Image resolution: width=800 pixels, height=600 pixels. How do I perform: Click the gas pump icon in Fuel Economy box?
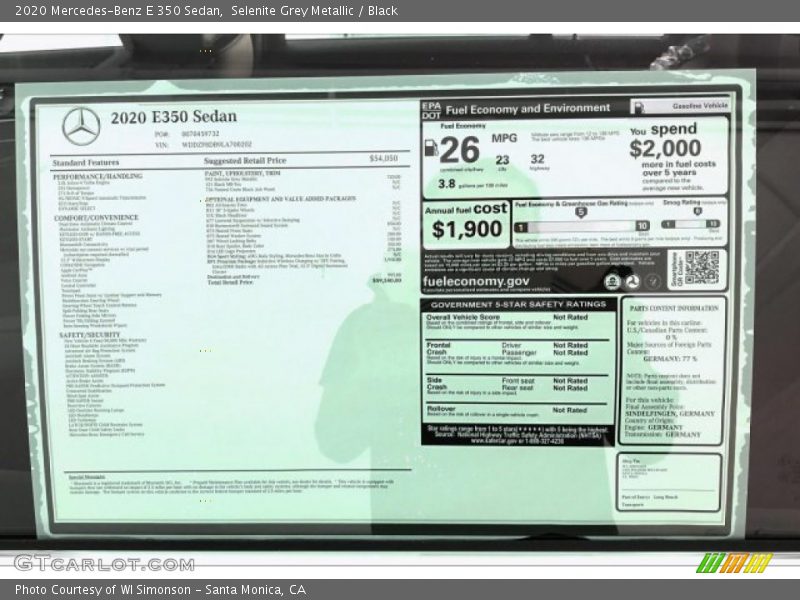(x=430, y=148)
